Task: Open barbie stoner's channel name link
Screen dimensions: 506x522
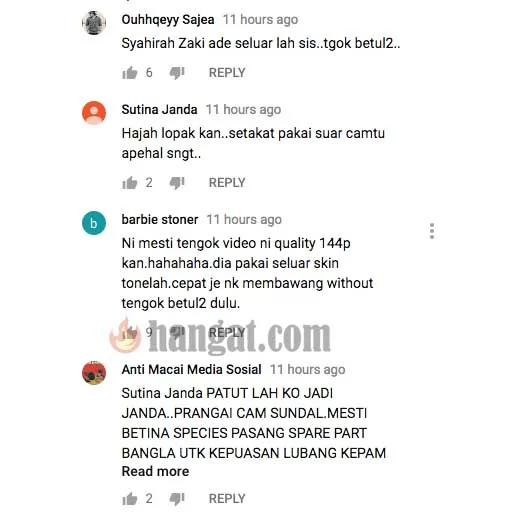Action: (160, 219)
